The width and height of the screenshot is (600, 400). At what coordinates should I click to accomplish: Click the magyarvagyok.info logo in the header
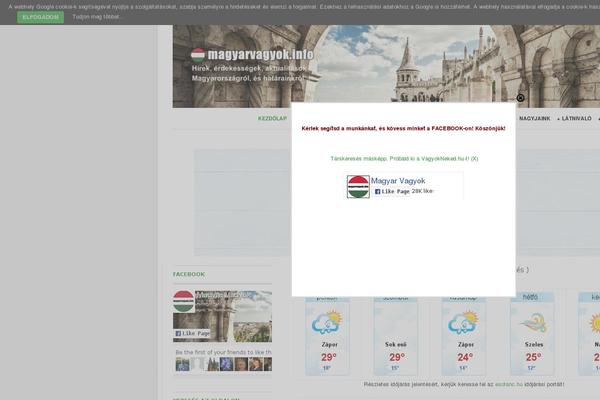point(253,55)
